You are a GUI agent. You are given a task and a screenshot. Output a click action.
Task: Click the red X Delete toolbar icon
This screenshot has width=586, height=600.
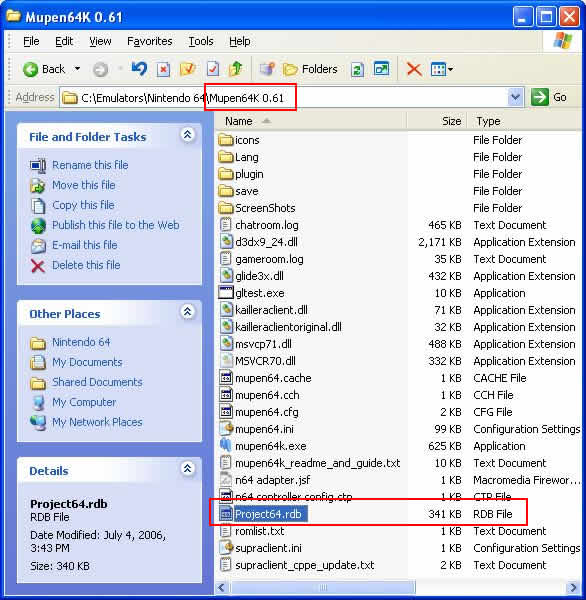point(414,69)
